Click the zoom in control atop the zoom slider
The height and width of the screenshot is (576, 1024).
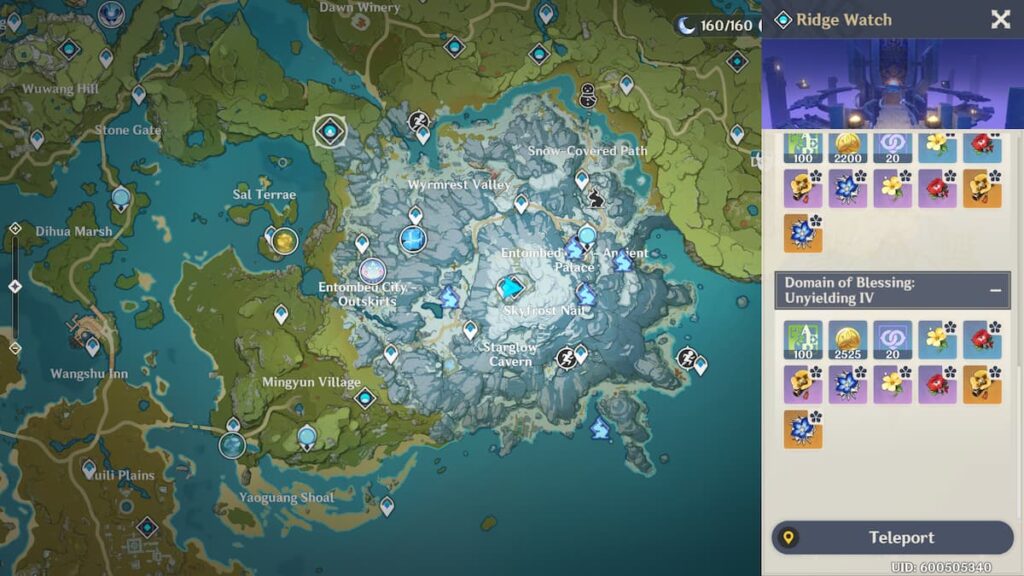[15, 228]
